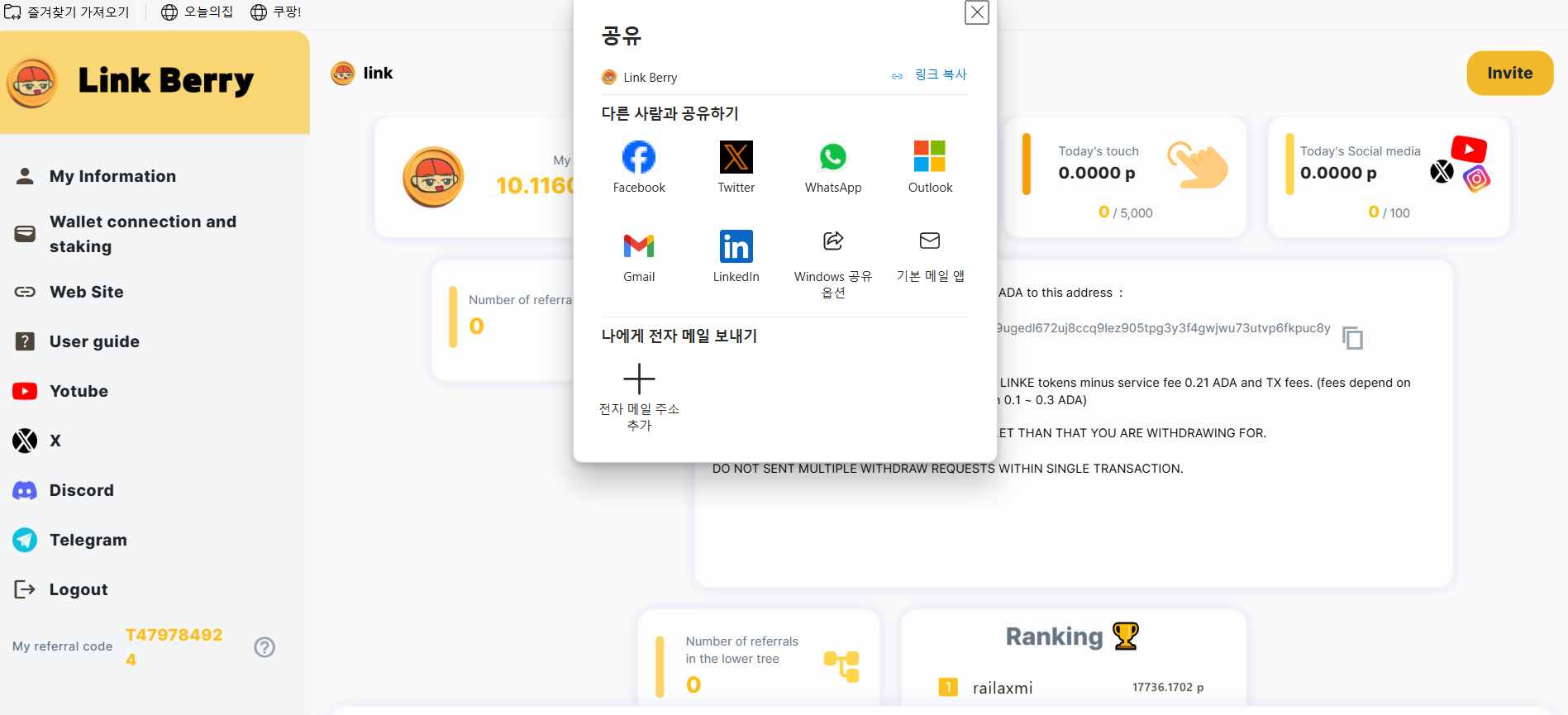Click the My Information person icon
The width and height of the screenshot is (1568, 715).
26,176
